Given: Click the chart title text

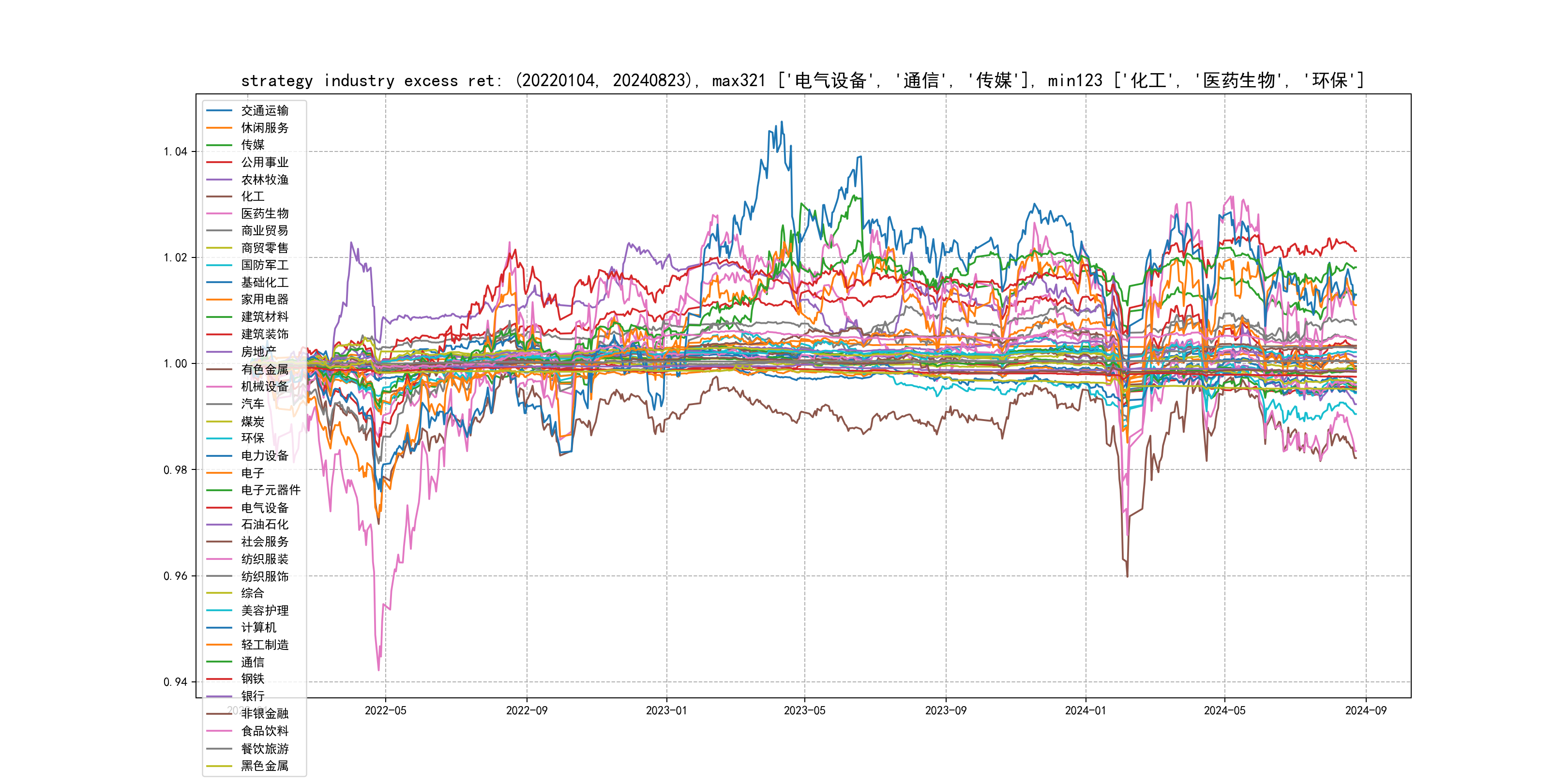Looking at the screenshot, I should (x=802, y=80).
